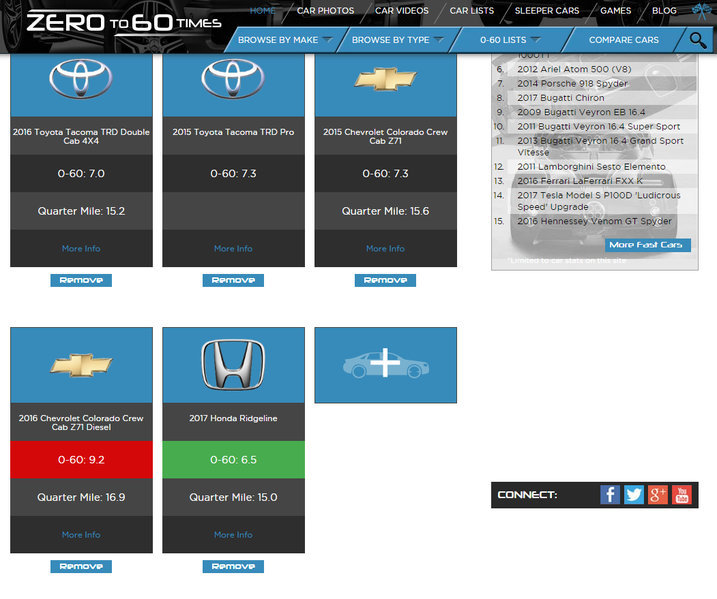Open Google Plus social icon
The height and width of the screenshot is (599, 717).
[x=658, y=495]
